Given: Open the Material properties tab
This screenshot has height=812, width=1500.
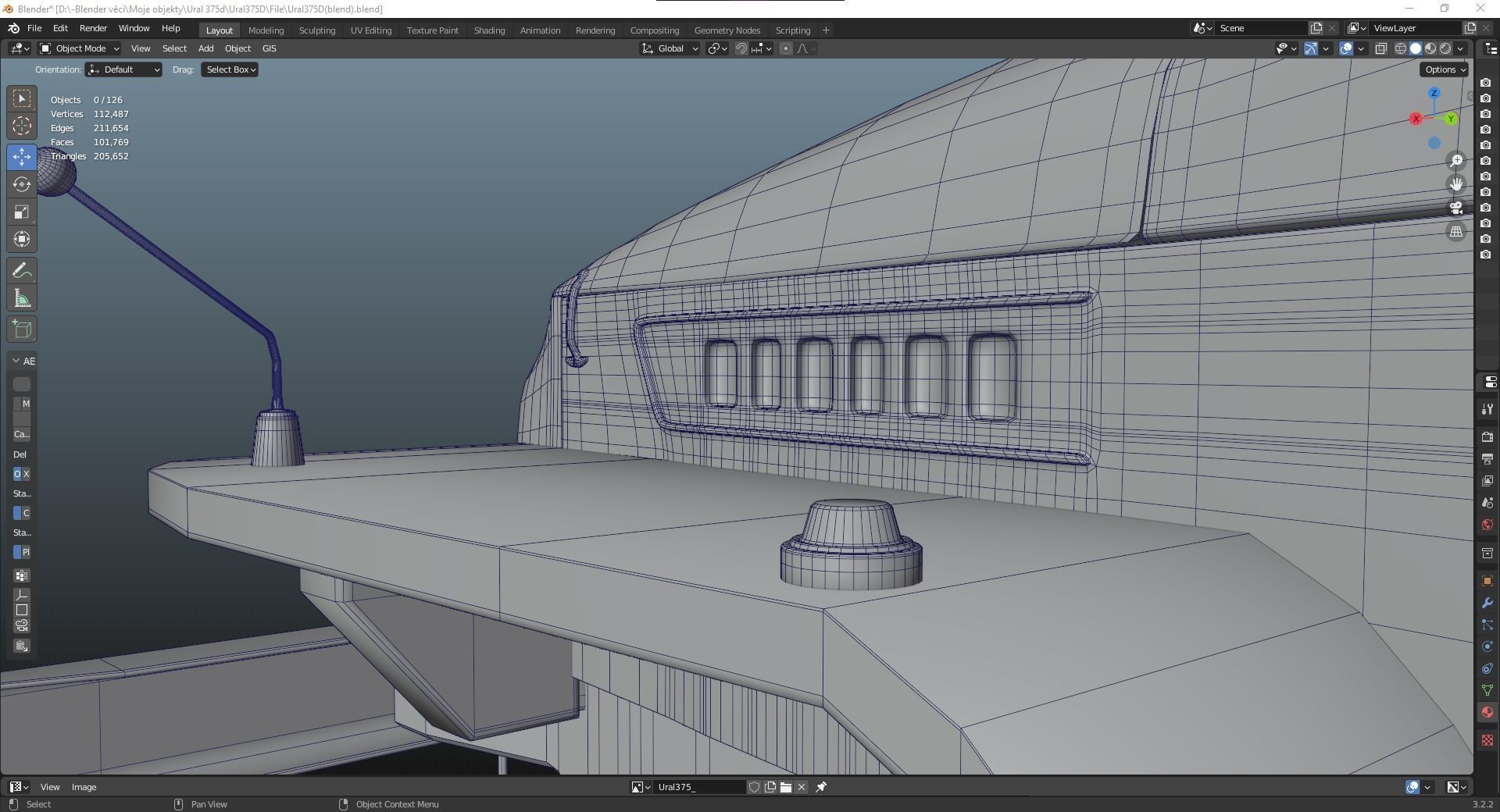Looking at the screenshot, I should [1487, 712].
